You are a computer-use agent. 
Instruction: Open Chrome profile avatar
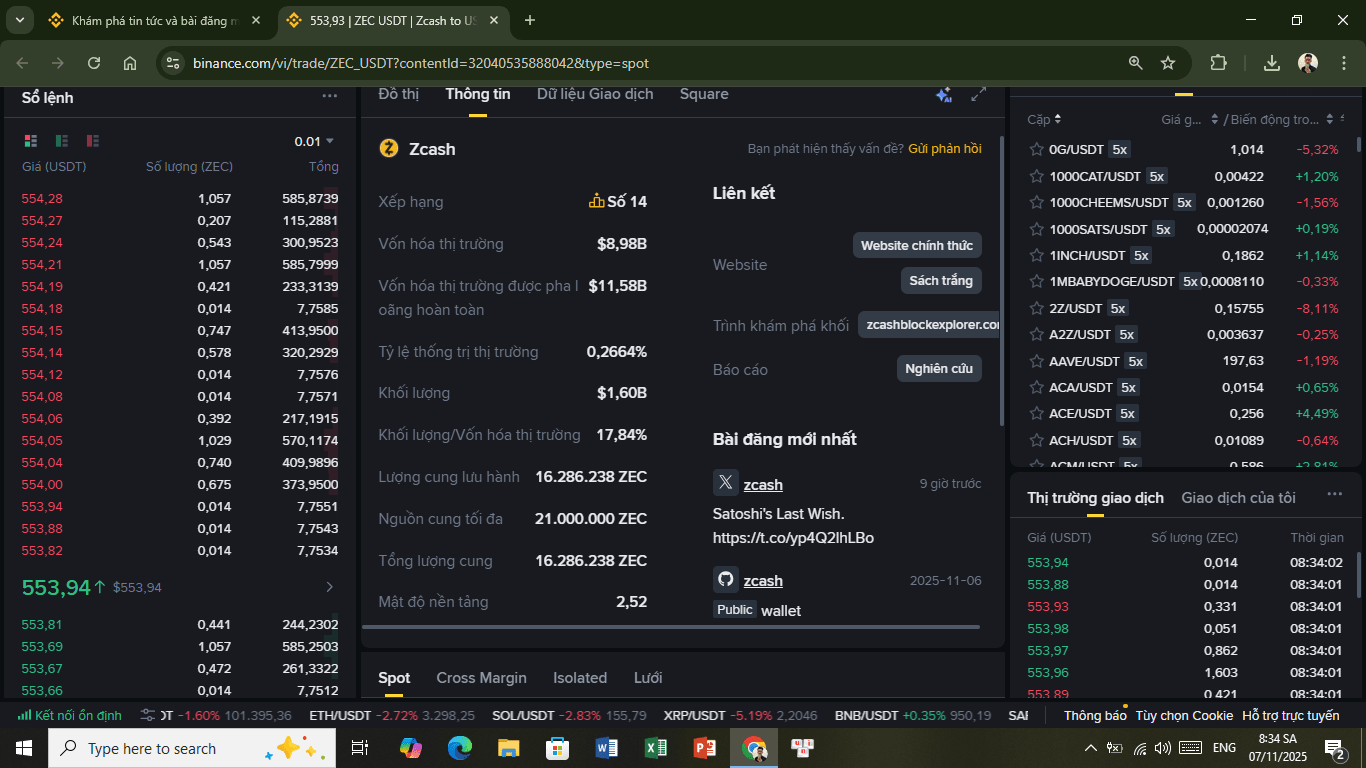[1308, 63]
